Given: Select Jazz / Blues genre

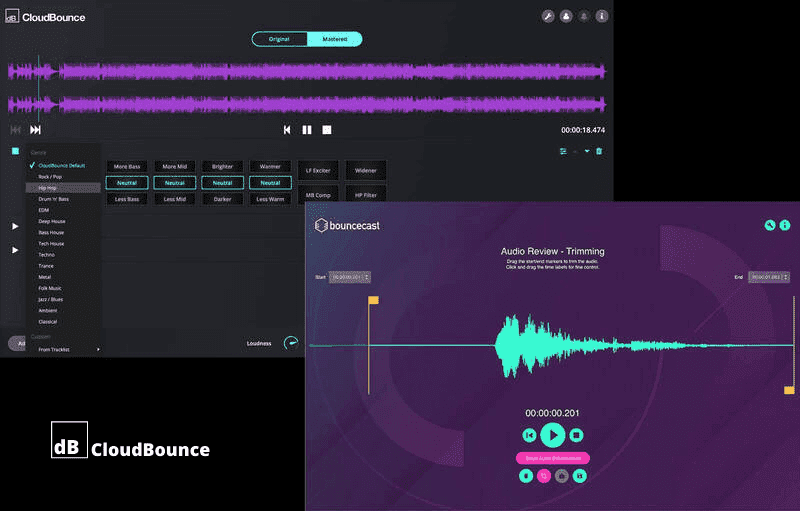Looking at the screenshot, I should (64, 299).
